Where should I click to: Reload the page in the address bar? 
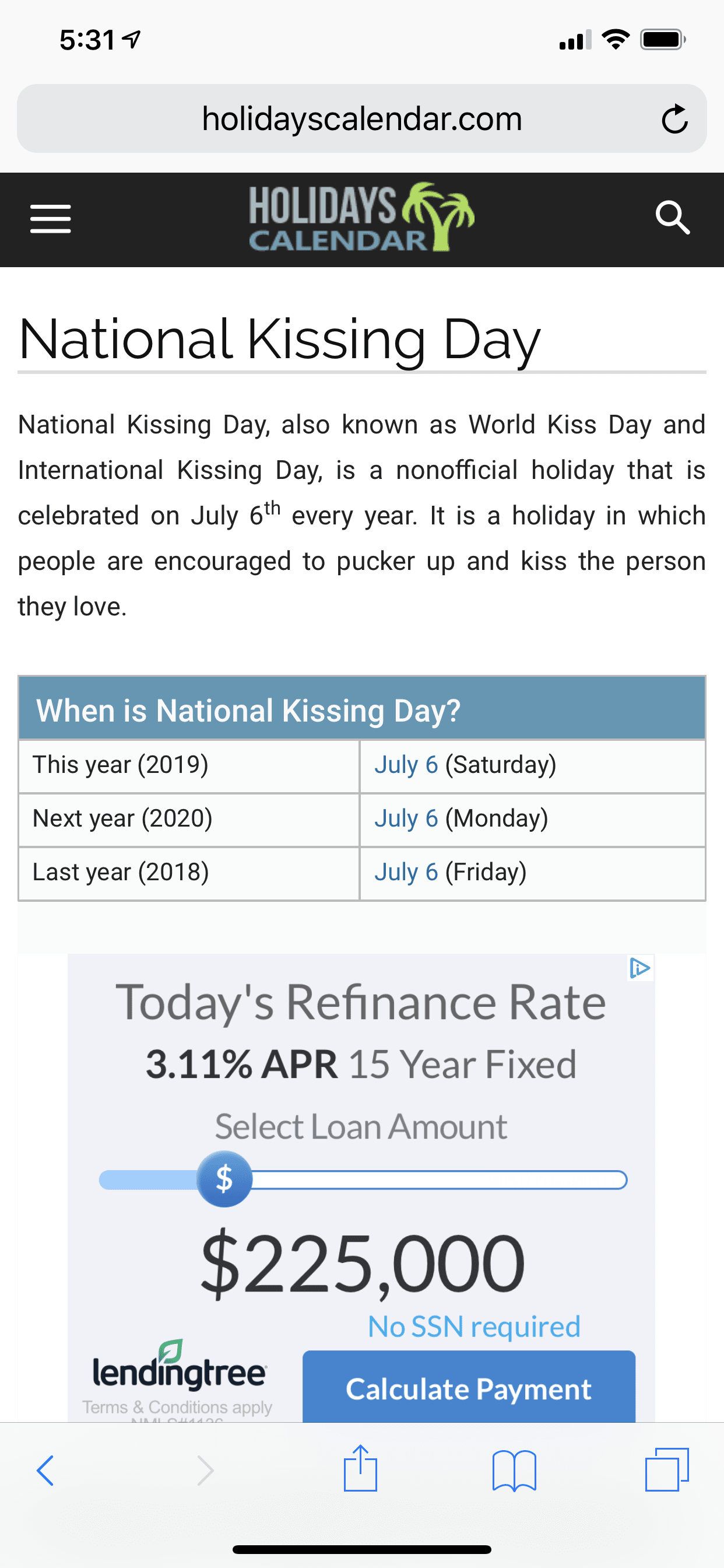[674, 120]
